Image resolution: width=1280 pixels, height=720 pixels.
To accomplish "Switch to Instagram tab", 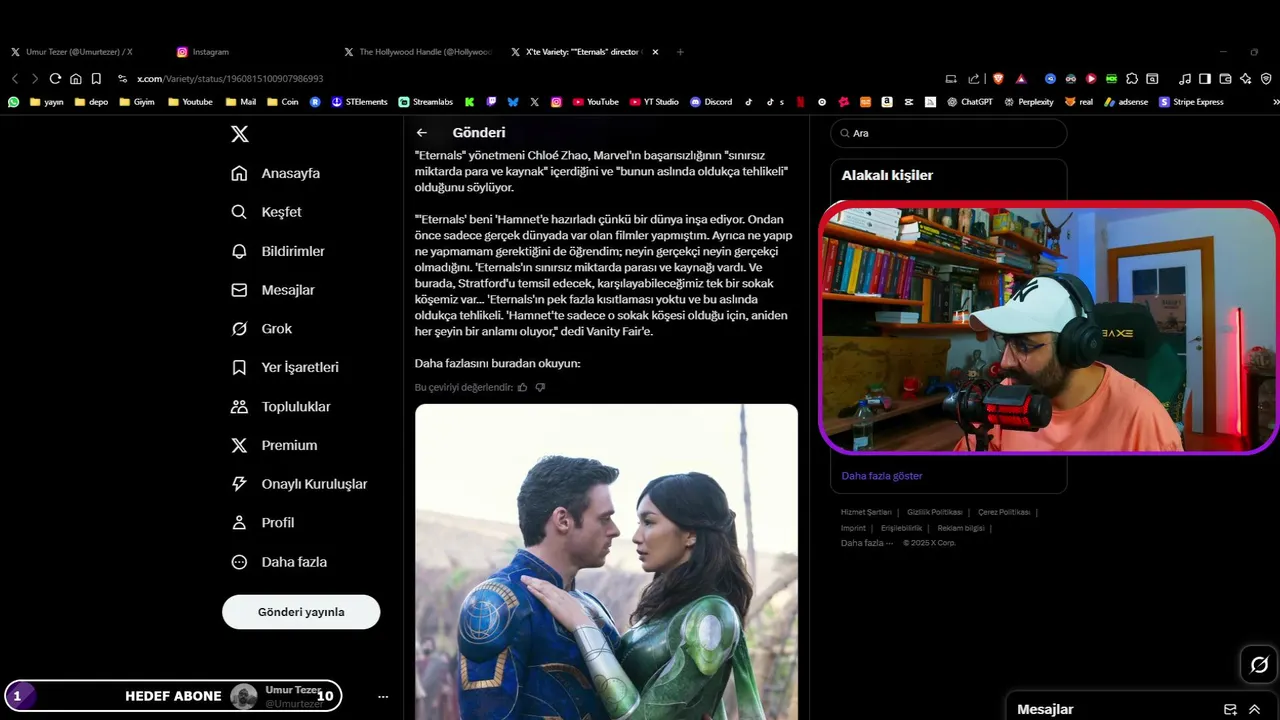I will click(x=203, y=52).
